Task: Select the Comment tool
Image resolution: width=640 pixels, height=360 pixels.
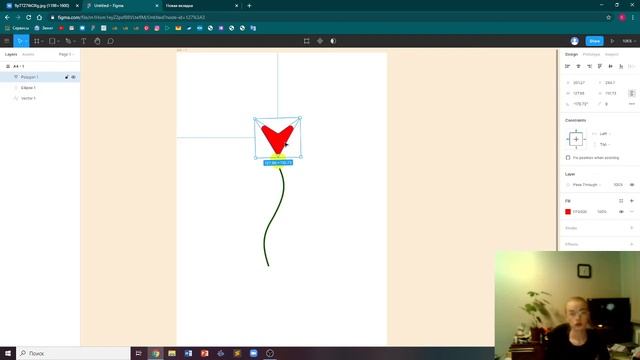Action: [x=111, y=41]
